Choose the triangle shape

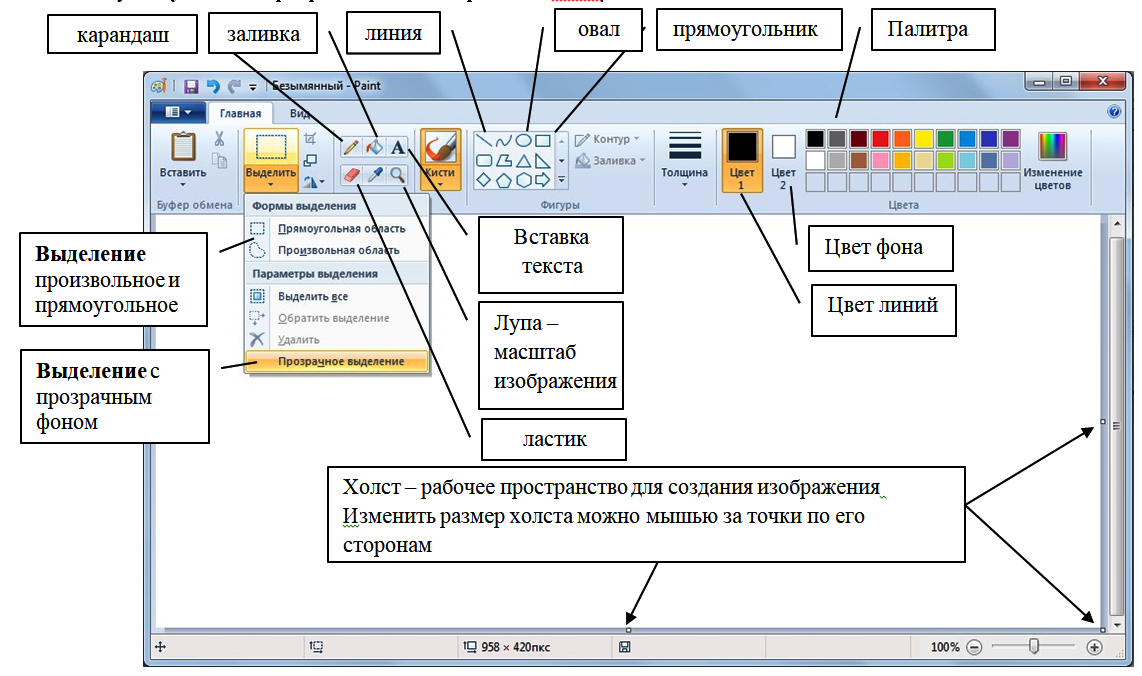[523, 160]
